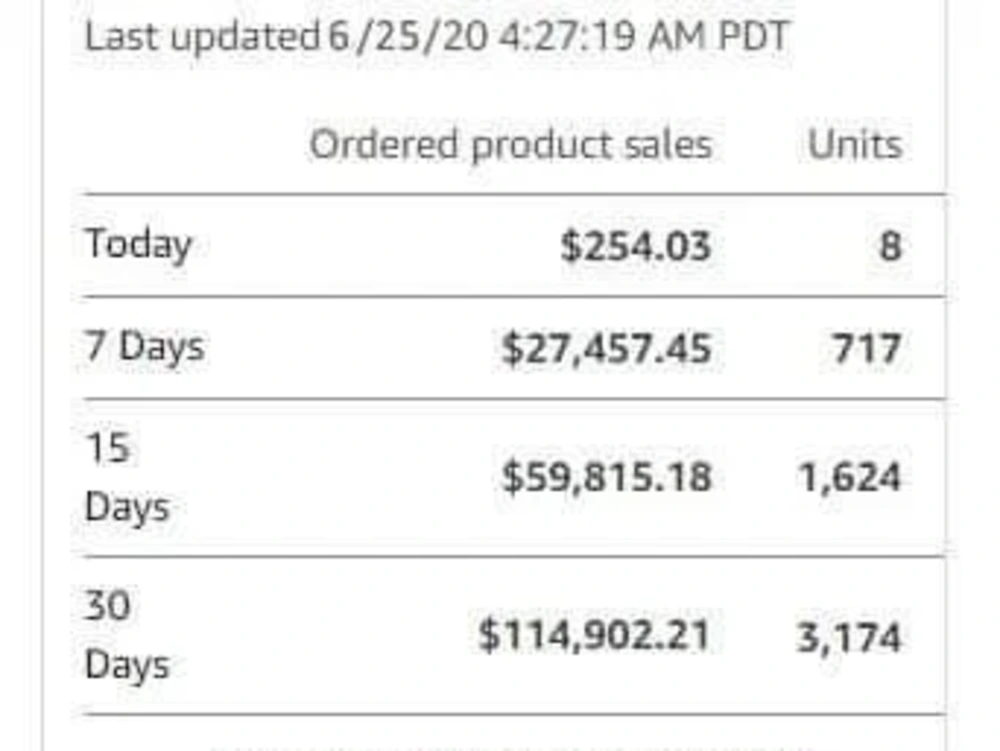Select the "15 Days" row label
This screenshot has height=751, width=1000.
click(127, 477)
